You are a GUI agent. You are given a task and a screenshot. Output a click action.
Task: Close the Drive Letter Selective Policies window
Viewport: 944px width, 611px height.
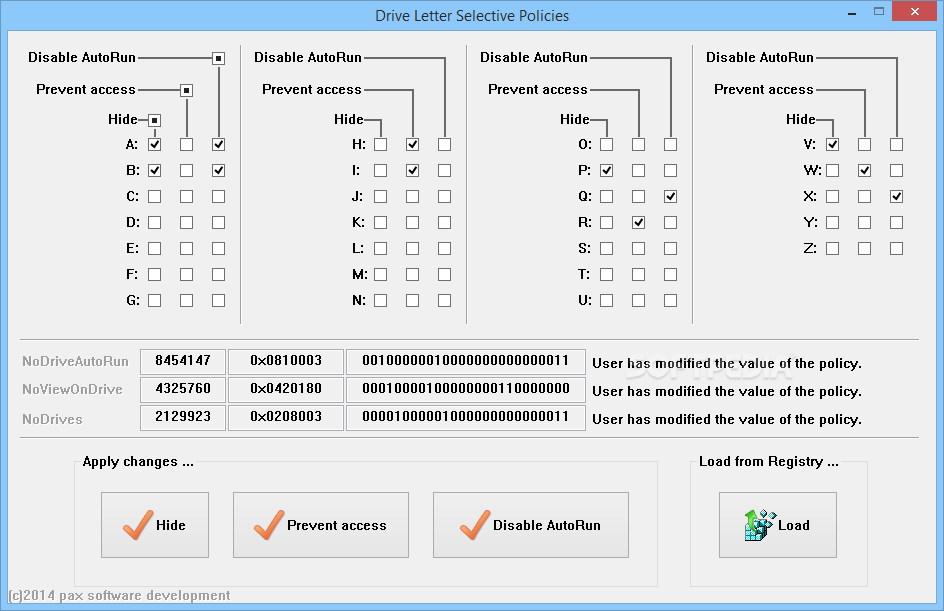click(x=915, y=11)
